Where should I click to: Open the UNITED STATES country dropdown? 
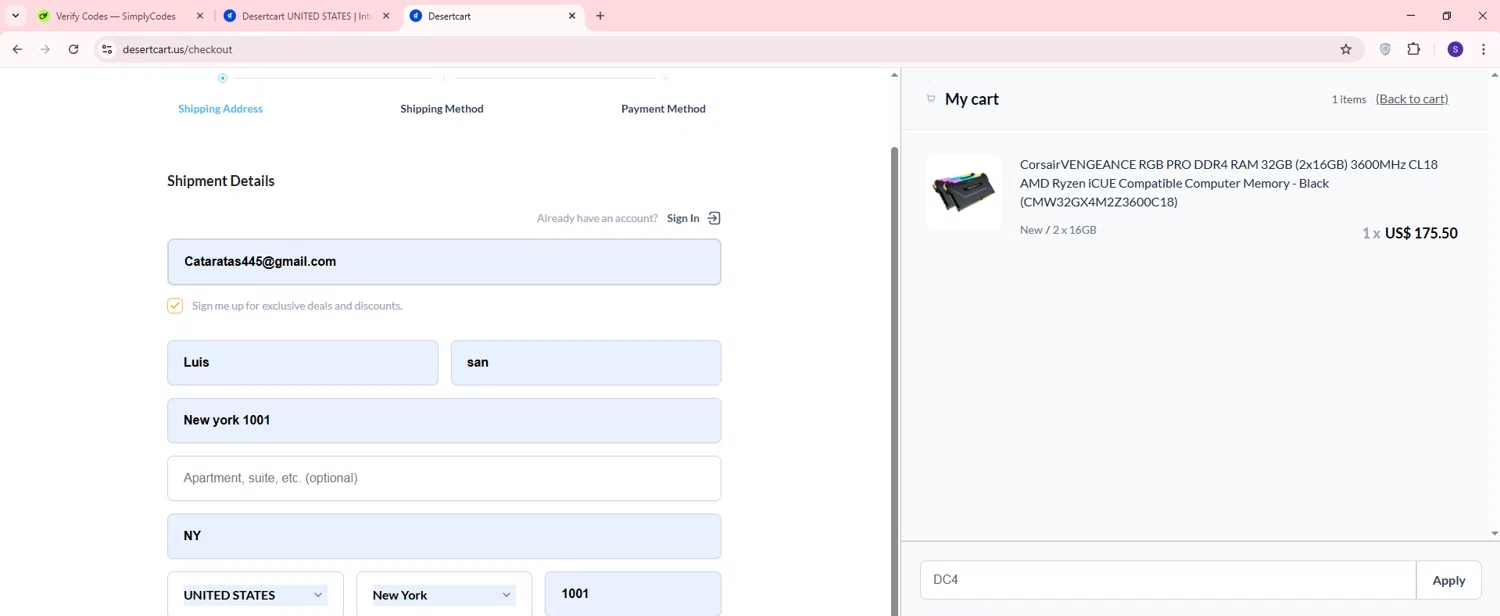[255, 595]
